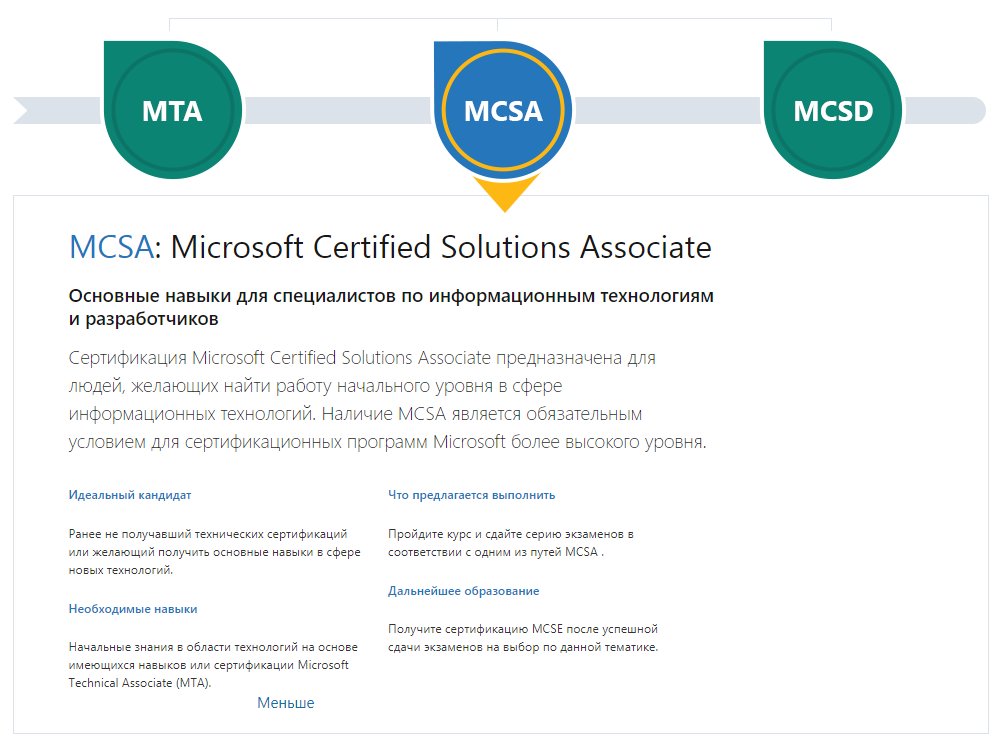This screenshot has height=753, width=1003.
Task: Click the Что предлагается выполнить heading
Action: [471, 495]
